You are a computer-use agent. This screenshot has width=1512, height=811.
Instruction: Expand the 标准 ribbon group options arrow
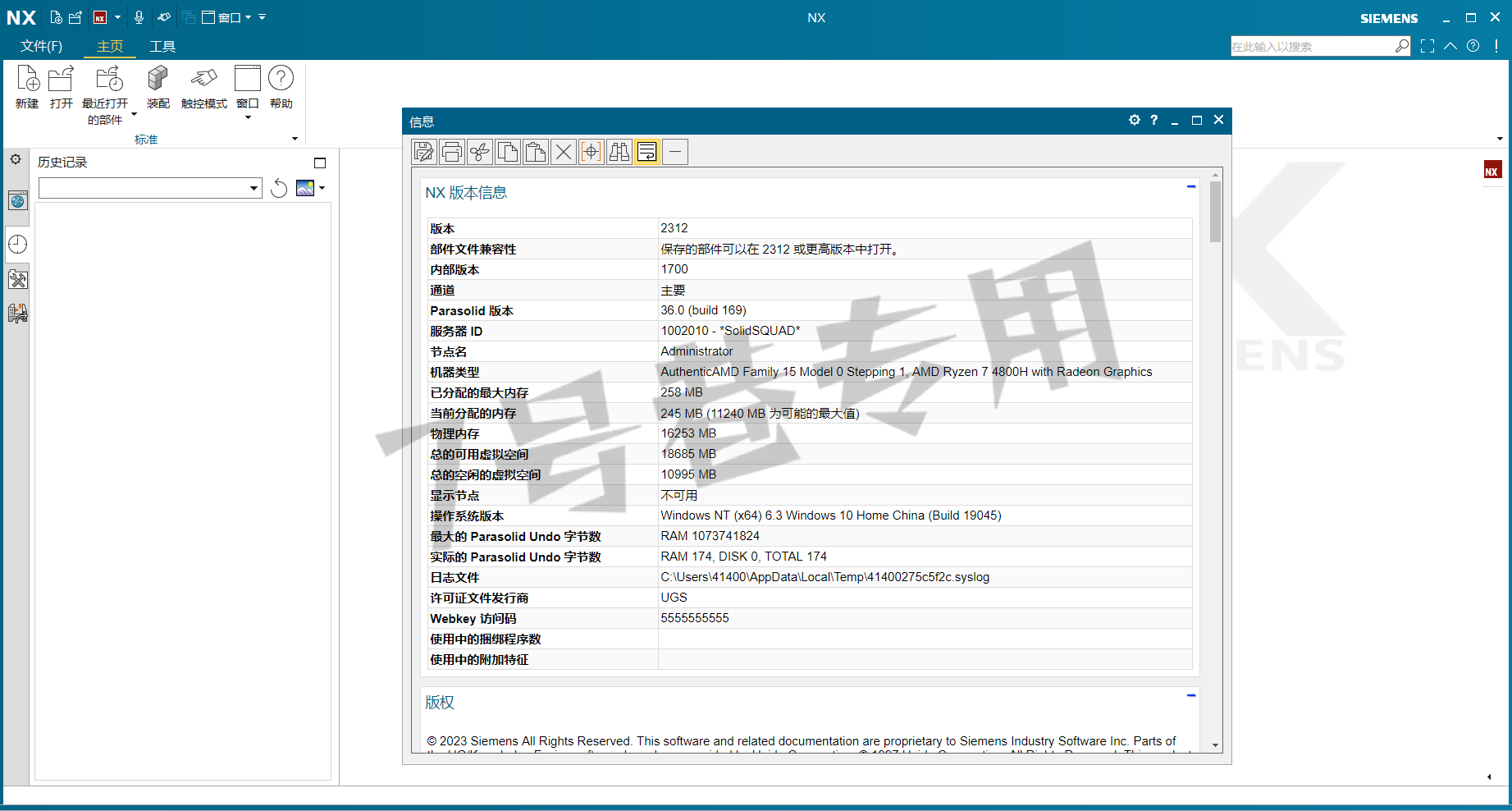tap(295, 139)
